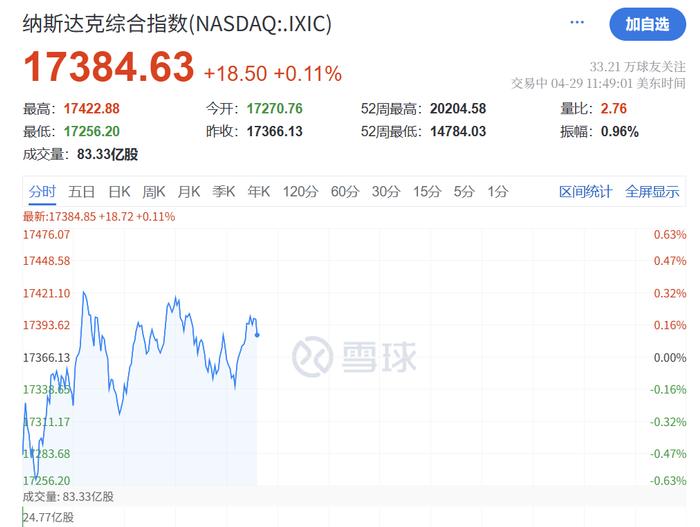
Task: Select the 分时 chart tab
Action: tap(42, 192)
